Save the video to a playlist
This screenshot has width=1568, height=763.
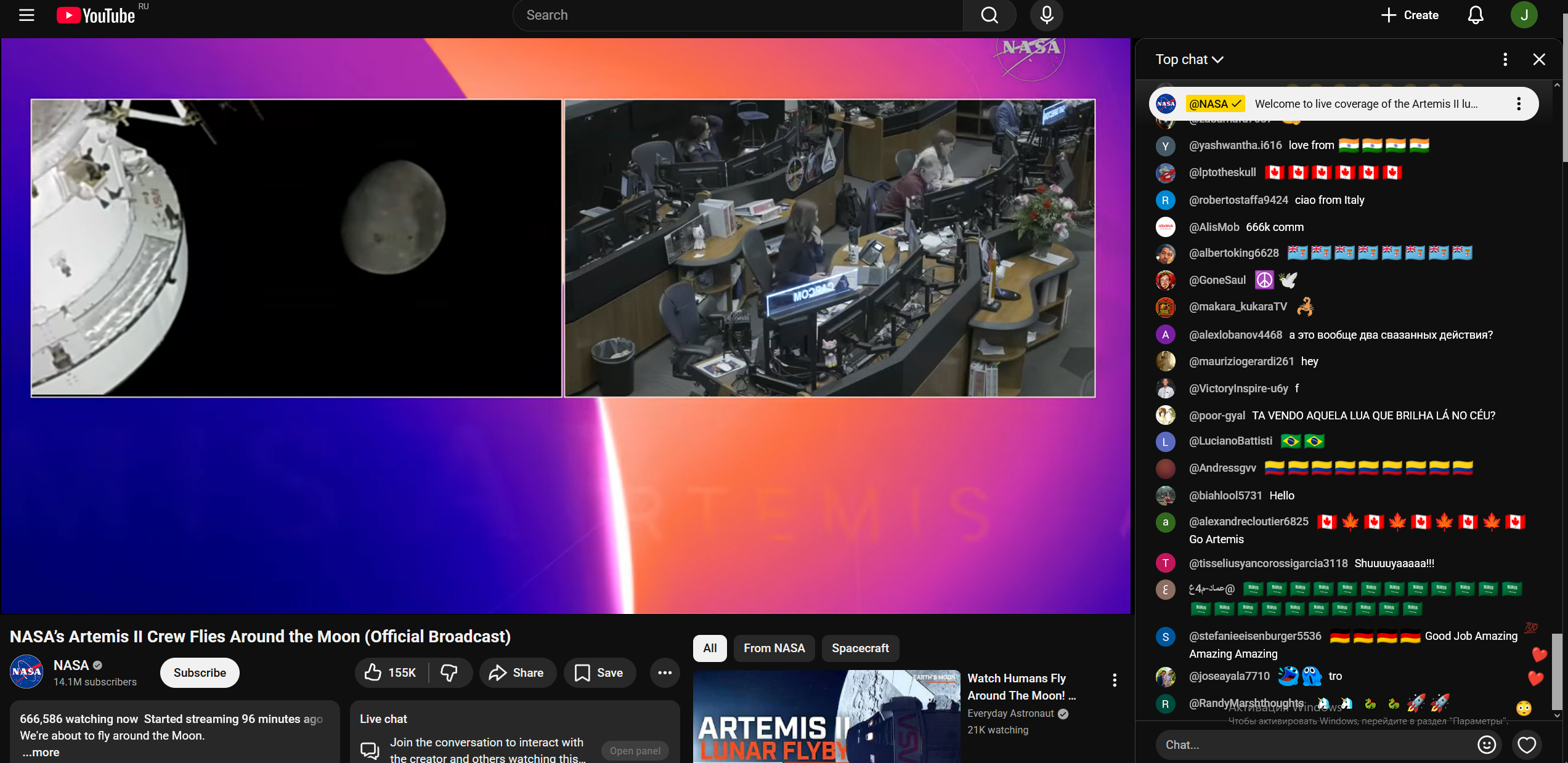(599, 672)
